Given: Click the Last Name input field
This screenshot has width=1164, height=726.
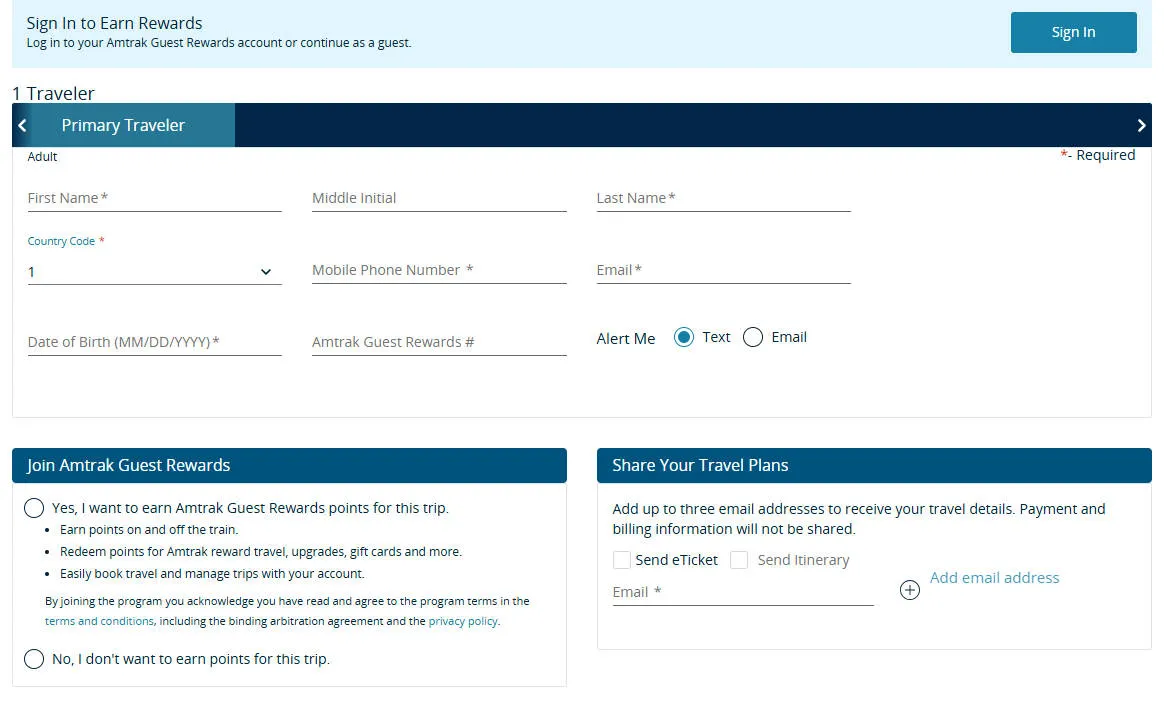Looking at the screenshot, I should 723,199.
